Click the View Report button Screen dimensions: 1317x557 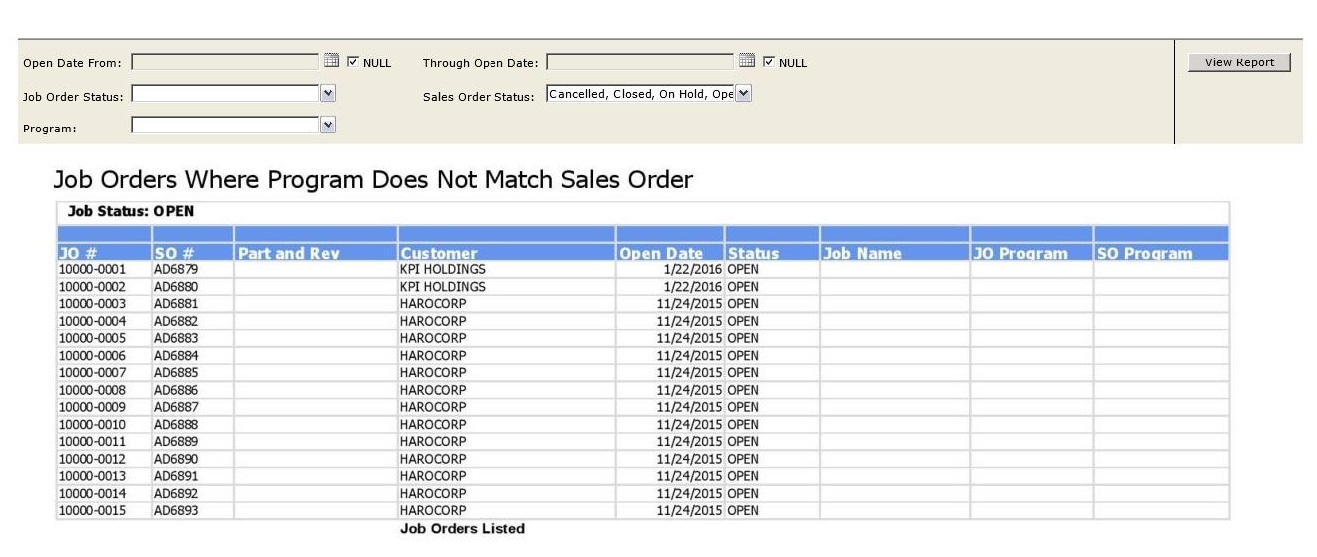(1239, 62)
